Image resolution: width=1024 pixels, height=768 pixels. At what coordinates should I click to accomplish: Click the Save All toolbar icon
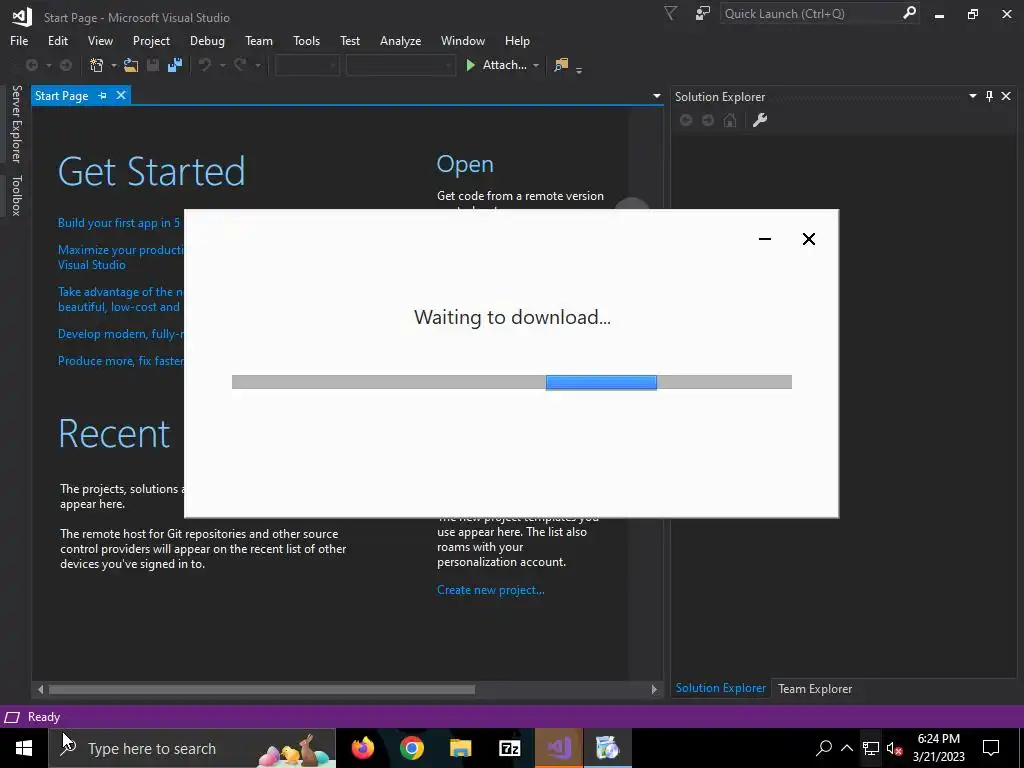click(175, 65)
